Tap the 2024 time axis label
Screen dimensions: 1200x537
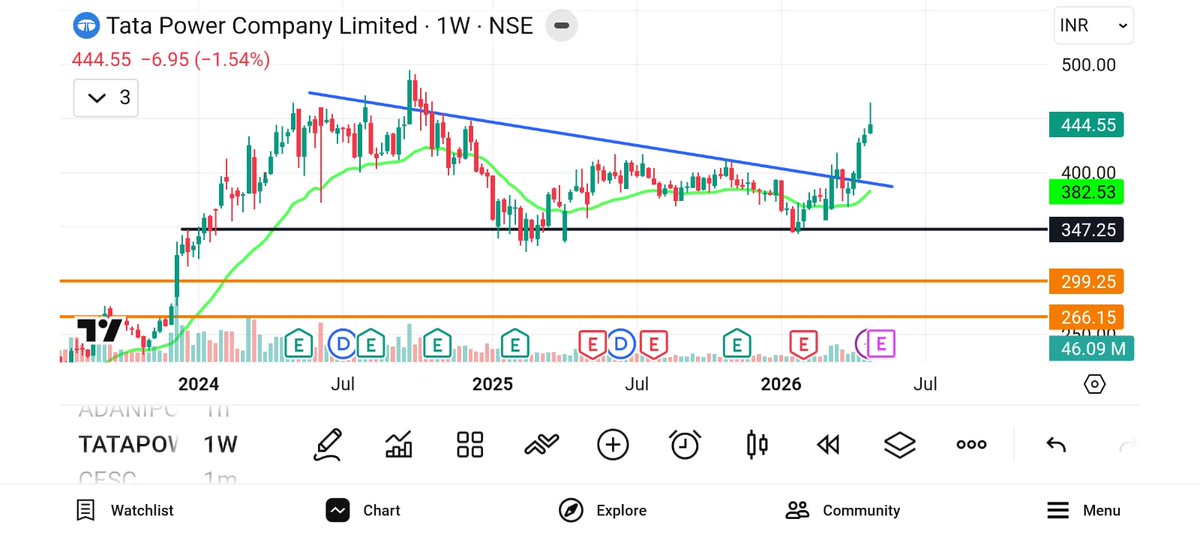click(x=198, y=384)
